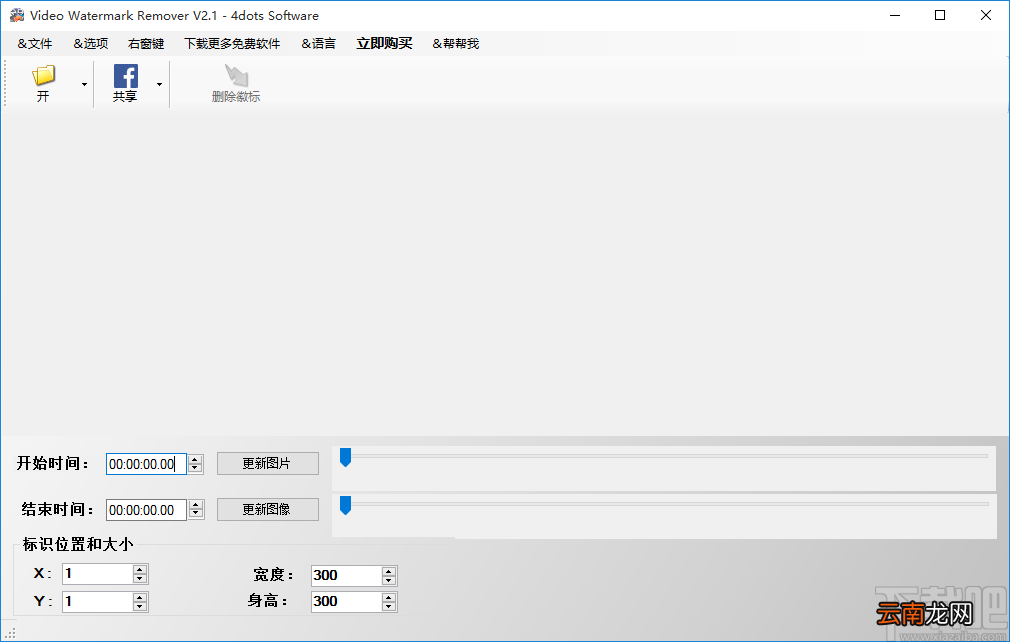Click the Y position input field

tap(97, 602)
